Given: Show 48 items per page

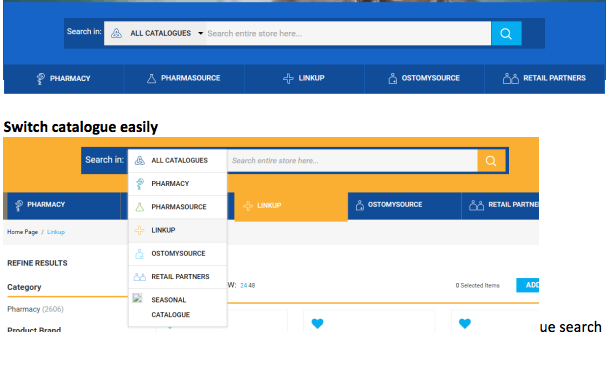Looking at the screenshot, I should tap(252, 286).
